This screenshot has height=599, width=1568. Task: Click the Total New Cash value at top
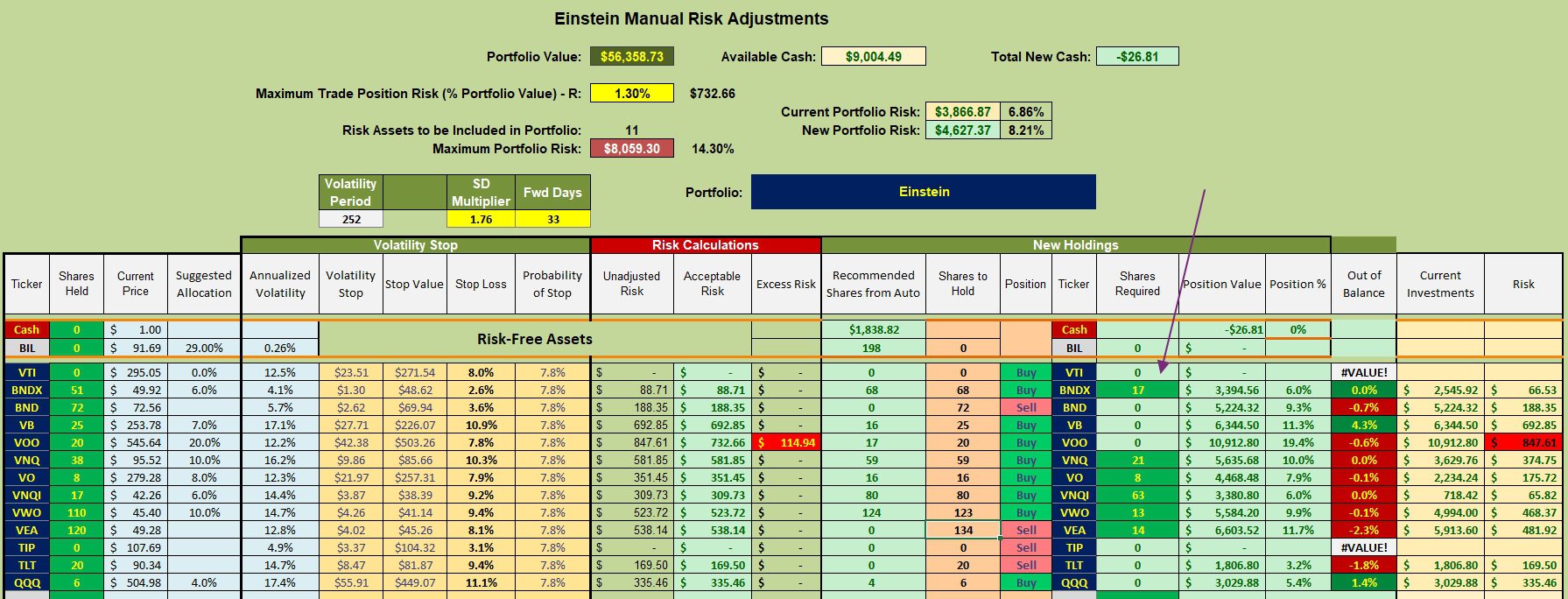point(1137,56)
